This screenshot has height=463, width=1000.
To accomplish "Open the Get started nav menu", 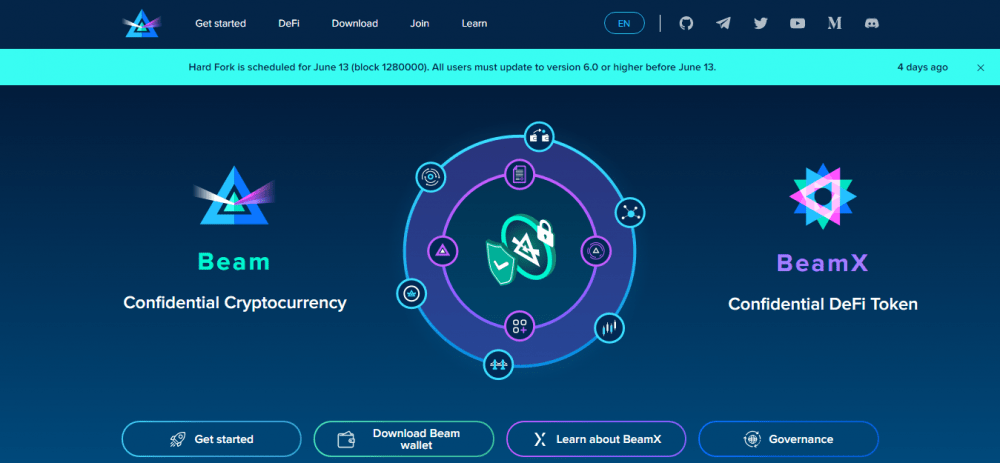I will pyautogui.click(x=221, y=24).
